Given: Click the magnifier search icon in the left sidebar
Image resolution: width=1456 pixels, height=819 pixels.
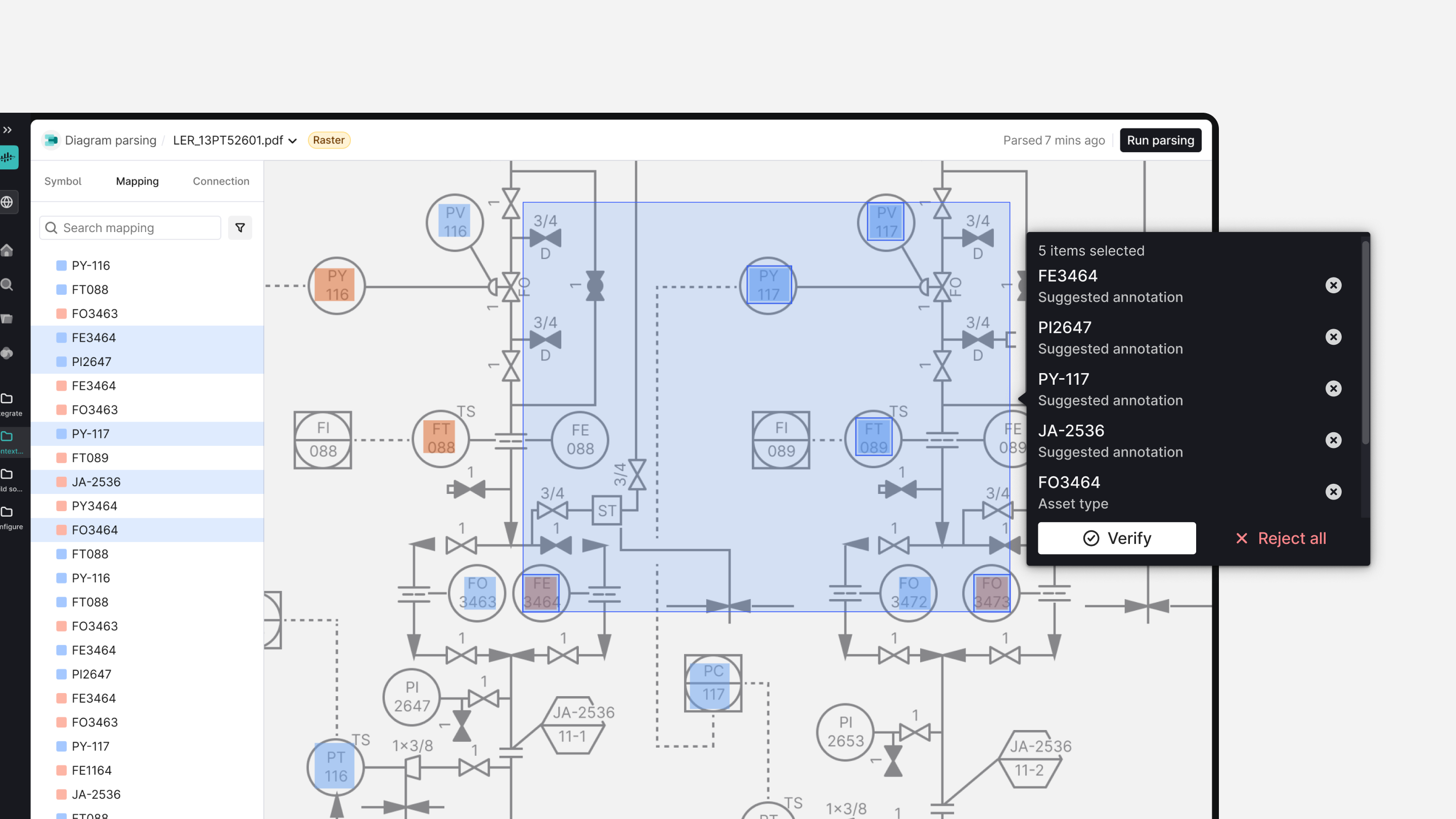Looking at the screenshot, I should 8,284.
